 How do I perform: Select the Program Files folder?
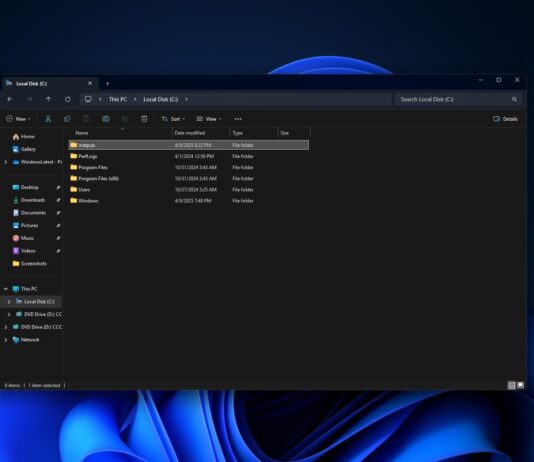point(189,168)
